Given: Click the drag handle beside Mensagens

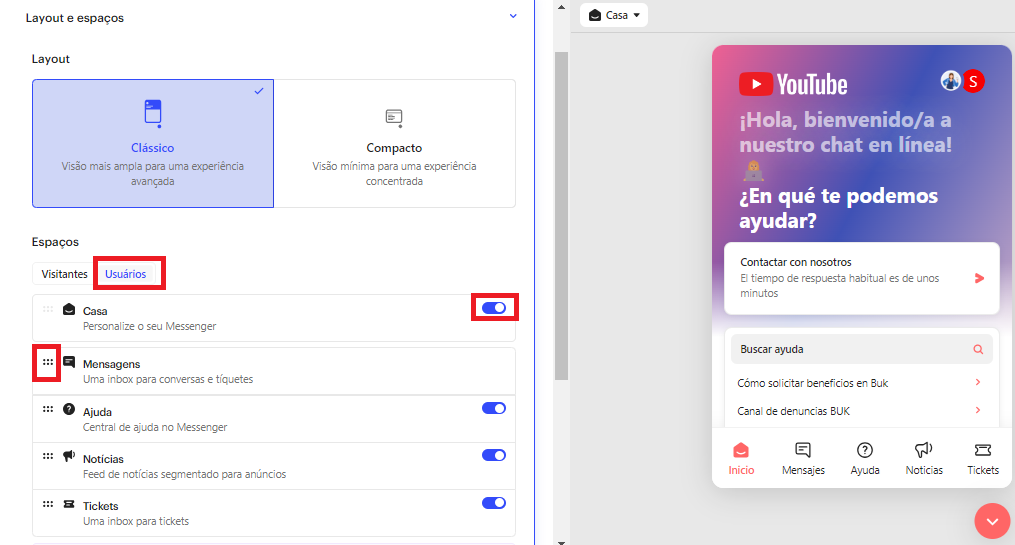Looking at the screenshot, I should (47, 362).
